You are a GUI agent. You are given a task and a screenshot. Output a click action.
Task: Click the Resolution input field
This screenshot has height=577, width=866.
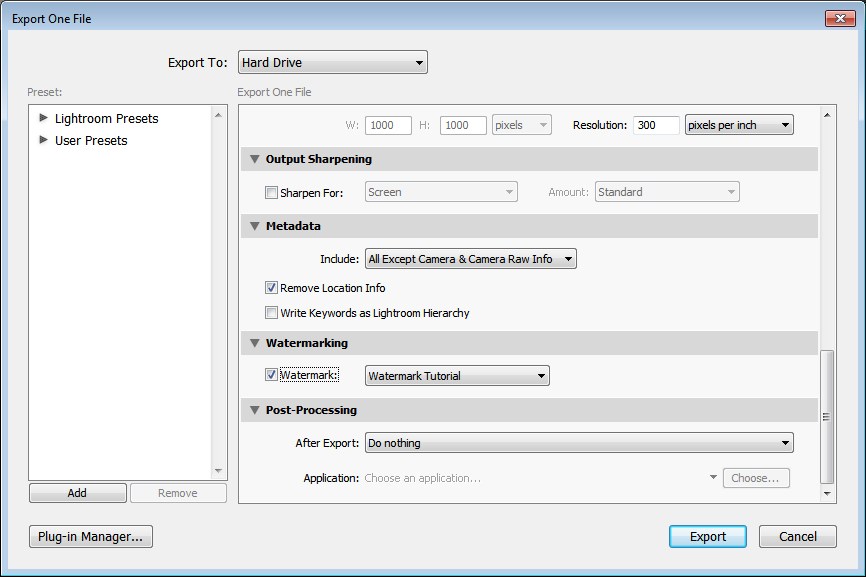(x=656, y=125)
